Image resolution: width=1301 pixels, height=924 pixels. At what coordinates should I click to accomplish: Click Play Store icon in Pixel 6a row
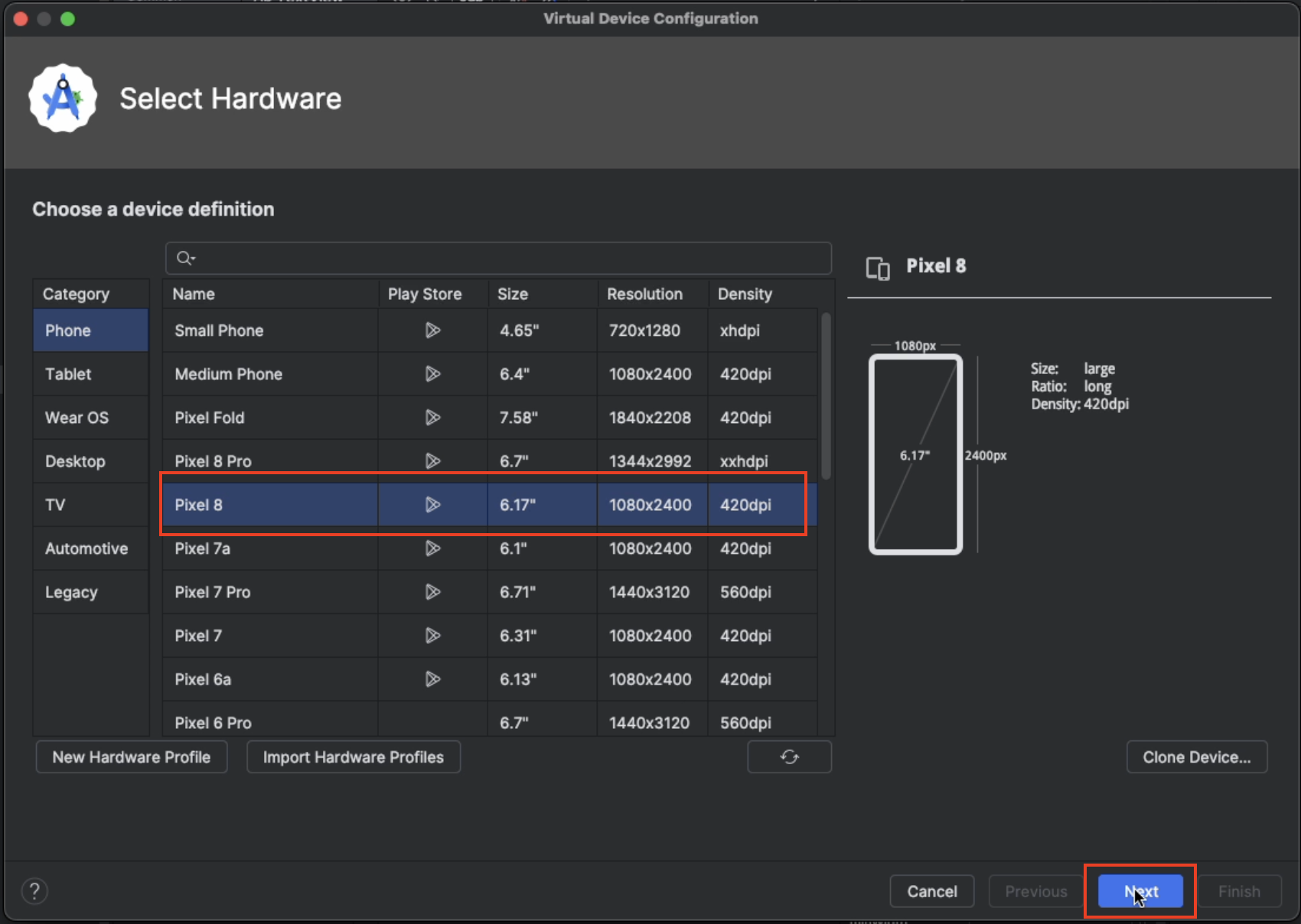click(x=432, y=679)
